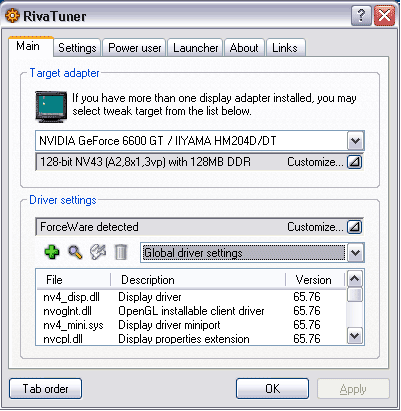Click the Tab order button

tap(45, 388)
